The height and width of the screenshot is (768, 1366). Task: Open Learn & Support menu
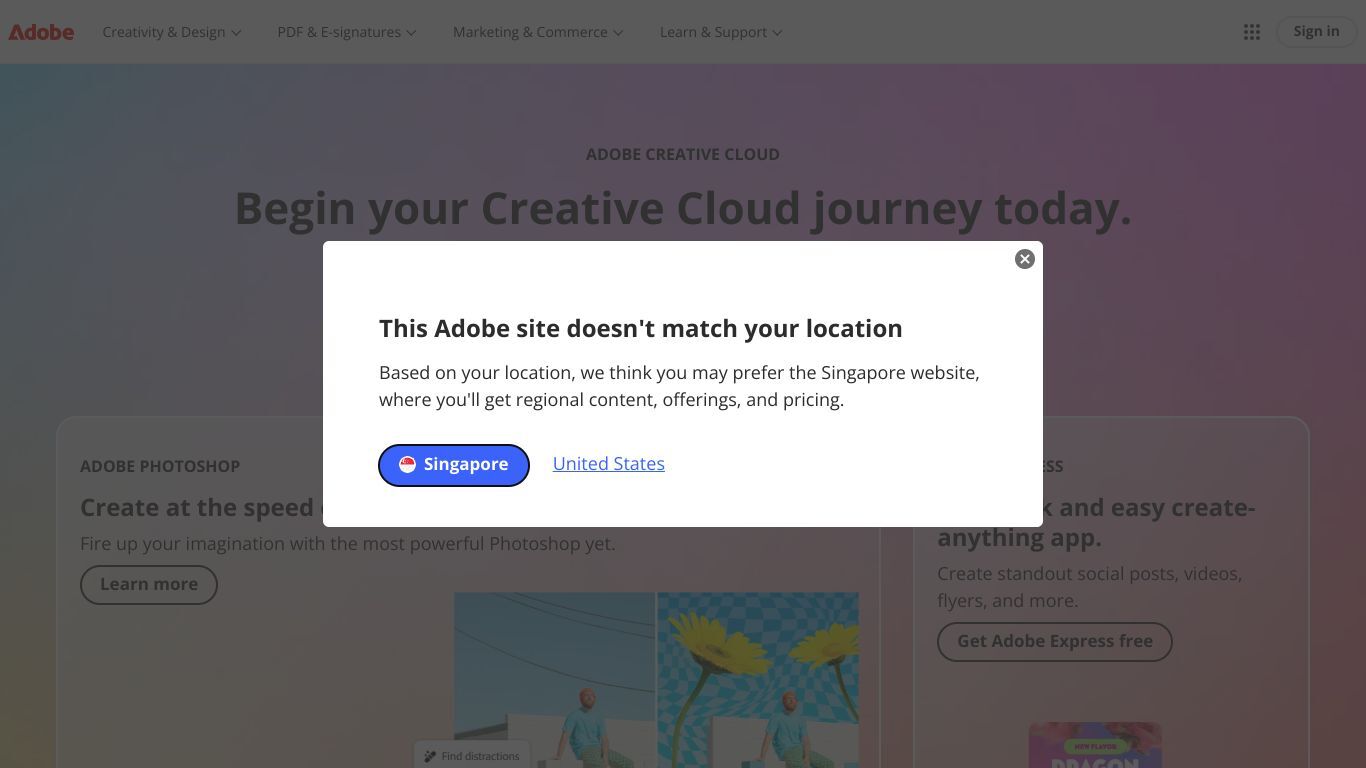coord(721,32)
